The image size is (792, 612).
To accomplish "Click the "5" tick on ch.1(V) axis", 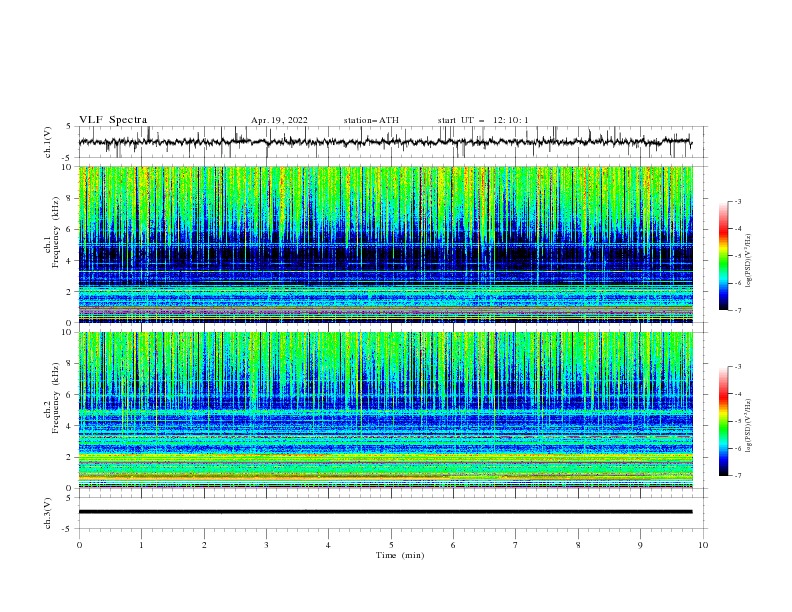I will [x=69, y=126].
